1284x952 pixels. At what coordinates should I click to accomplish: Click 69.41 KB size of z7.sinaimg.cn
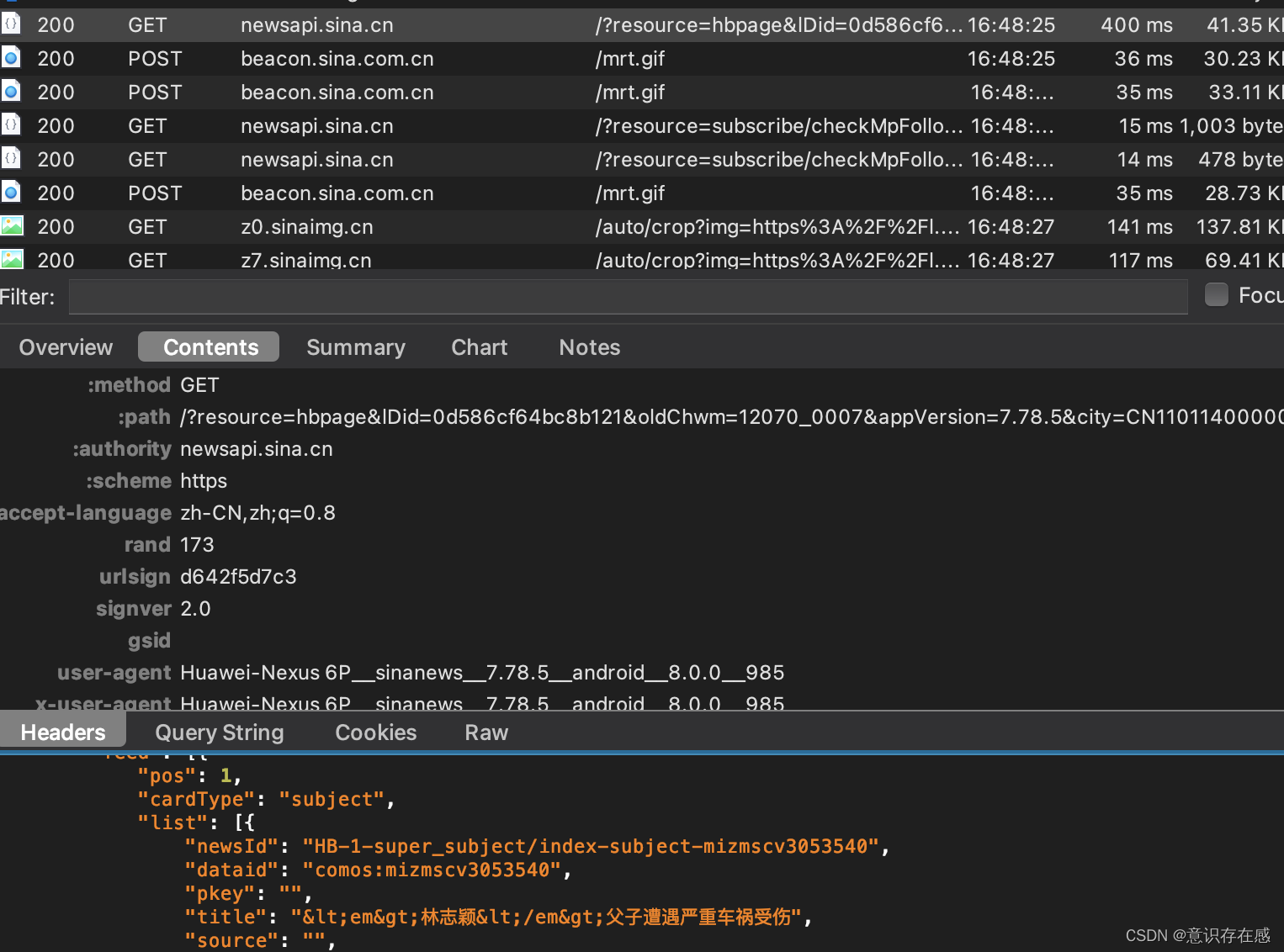coord(1244,260)
